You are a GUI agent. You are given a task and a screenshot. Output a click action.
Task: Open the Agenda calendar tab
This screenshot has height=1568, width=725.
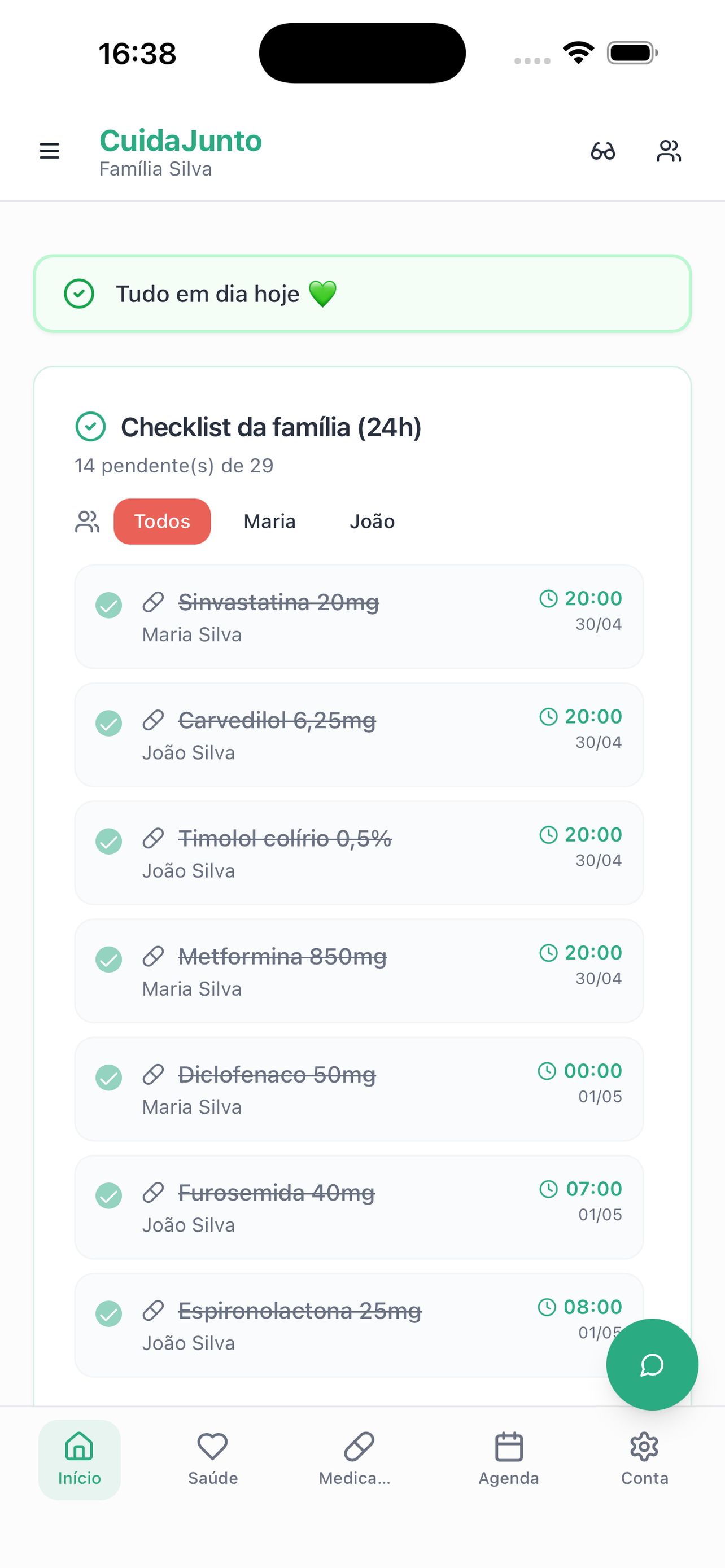(508, 1459)
